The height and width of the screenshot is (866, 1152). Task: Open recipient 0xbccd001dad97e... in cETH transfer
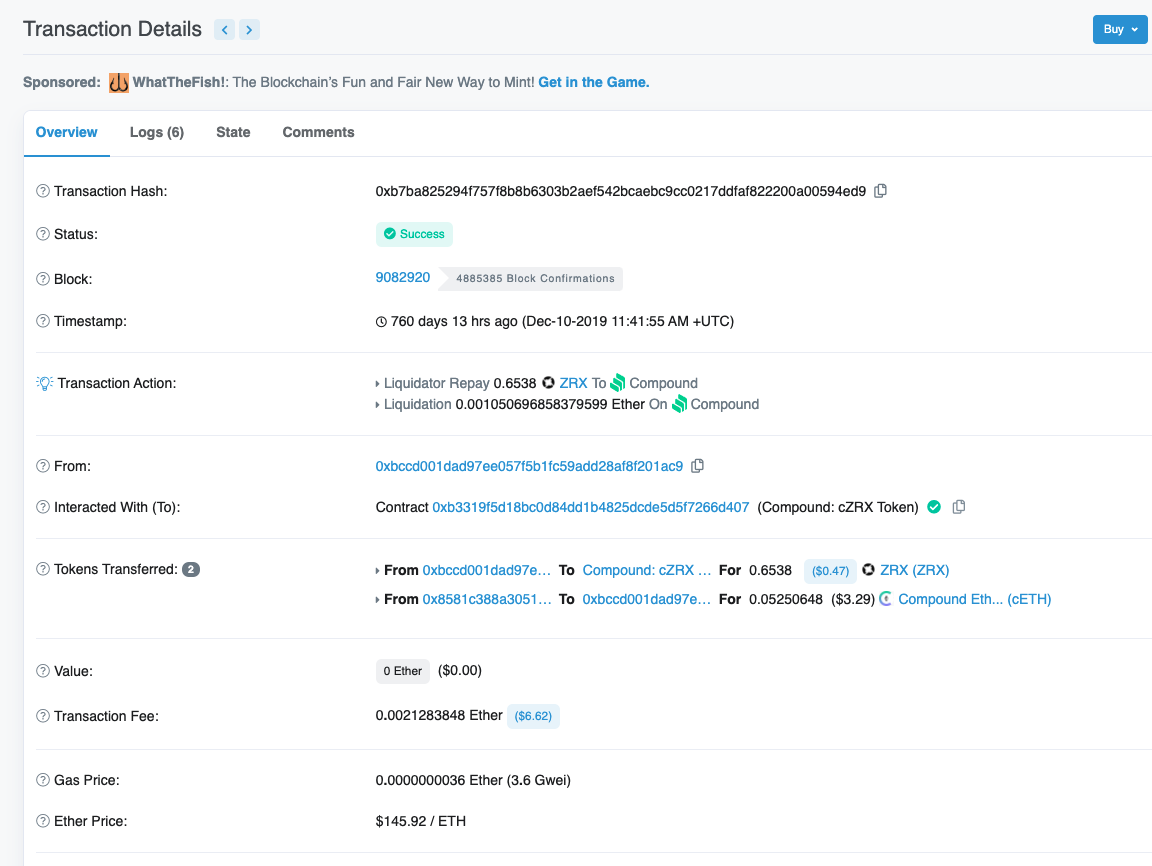coord(647,599)
